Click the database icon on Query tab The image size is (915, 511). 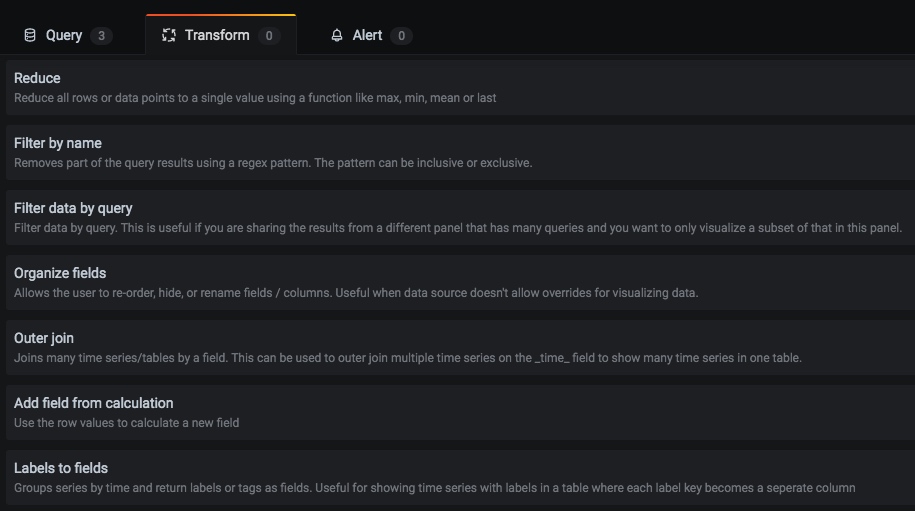pos(30,35)
